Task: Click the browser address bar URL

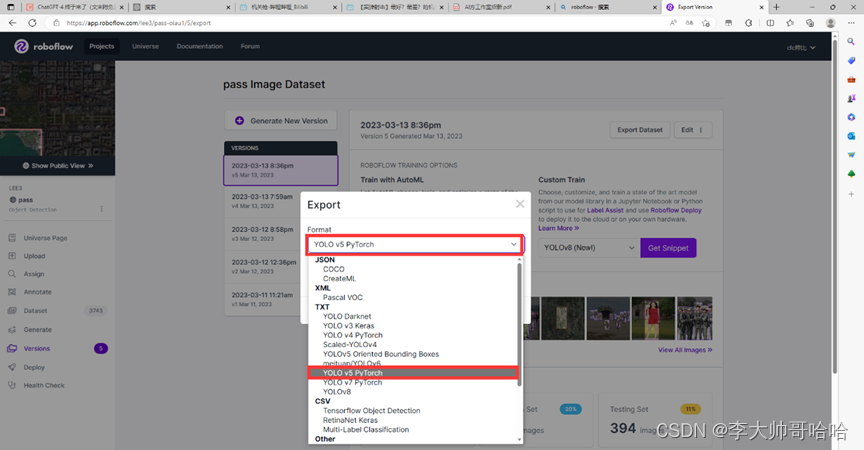Action: pos(138,23)
